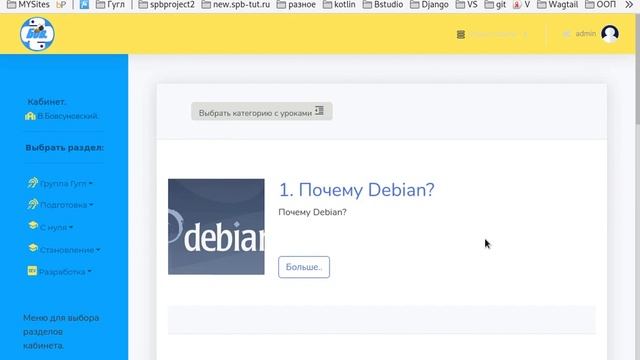Expand the С нуля sidebar section
The width and height of the screenshot is (640, 360).
[51, 227]
